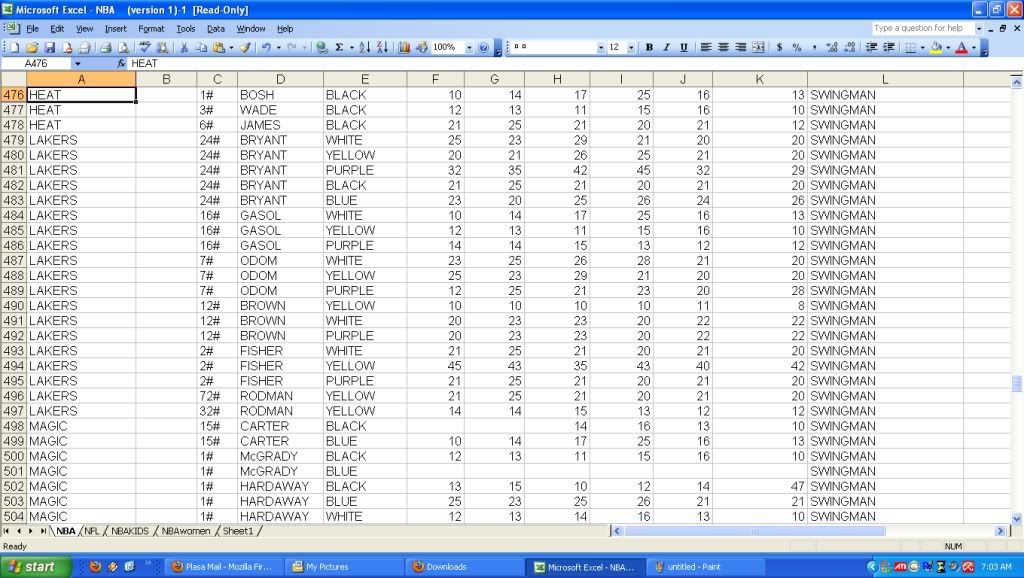
Task: Select the cell containing McGRADY in row 501
Action: click(280, 471)
